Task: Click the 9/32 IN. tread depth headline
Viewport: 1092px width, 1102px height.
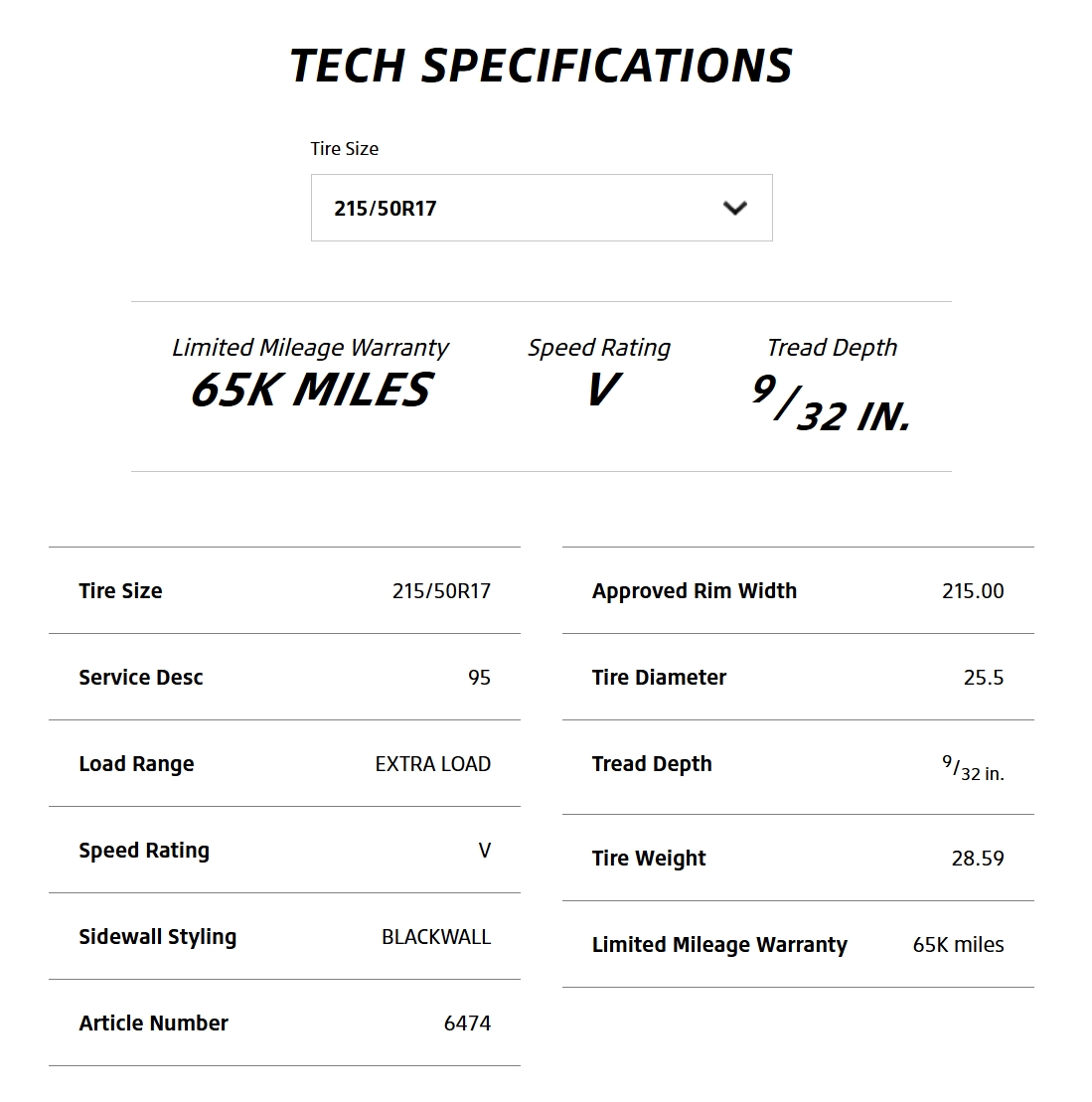Action: point(831,402)
